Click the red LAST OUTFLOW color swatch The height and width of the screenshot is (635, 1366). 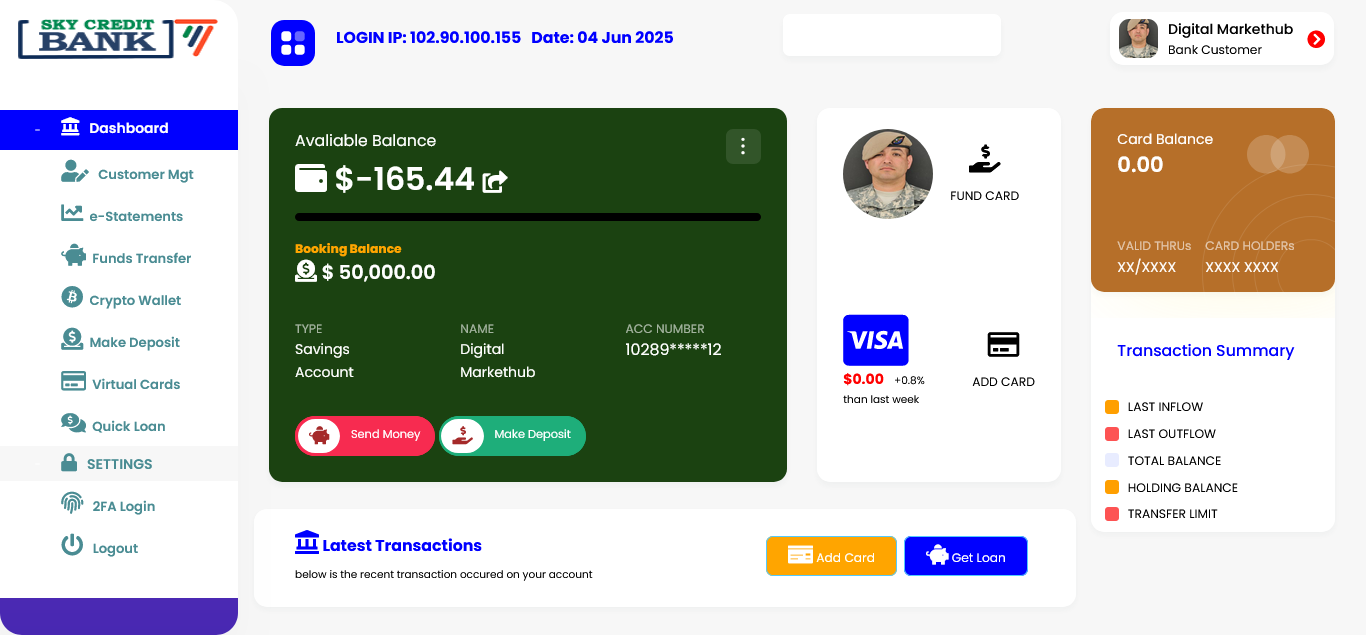(1110, 433)
